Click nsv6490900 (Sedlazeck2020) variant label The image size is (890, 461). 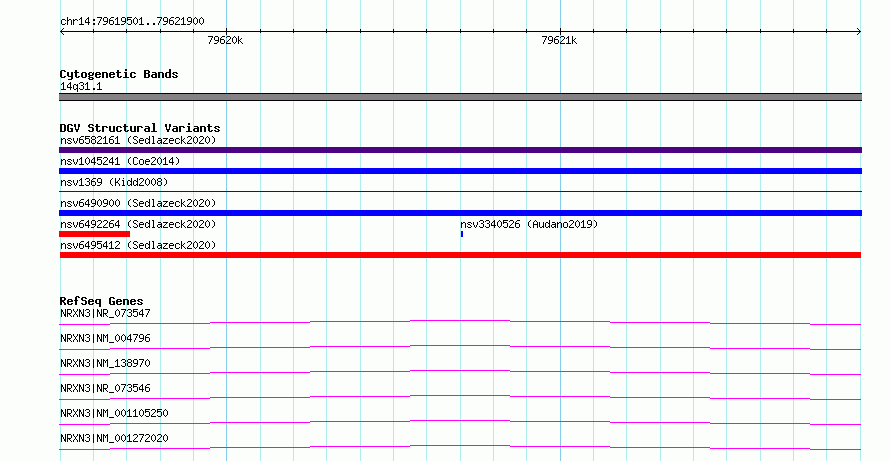coord(138,203)
